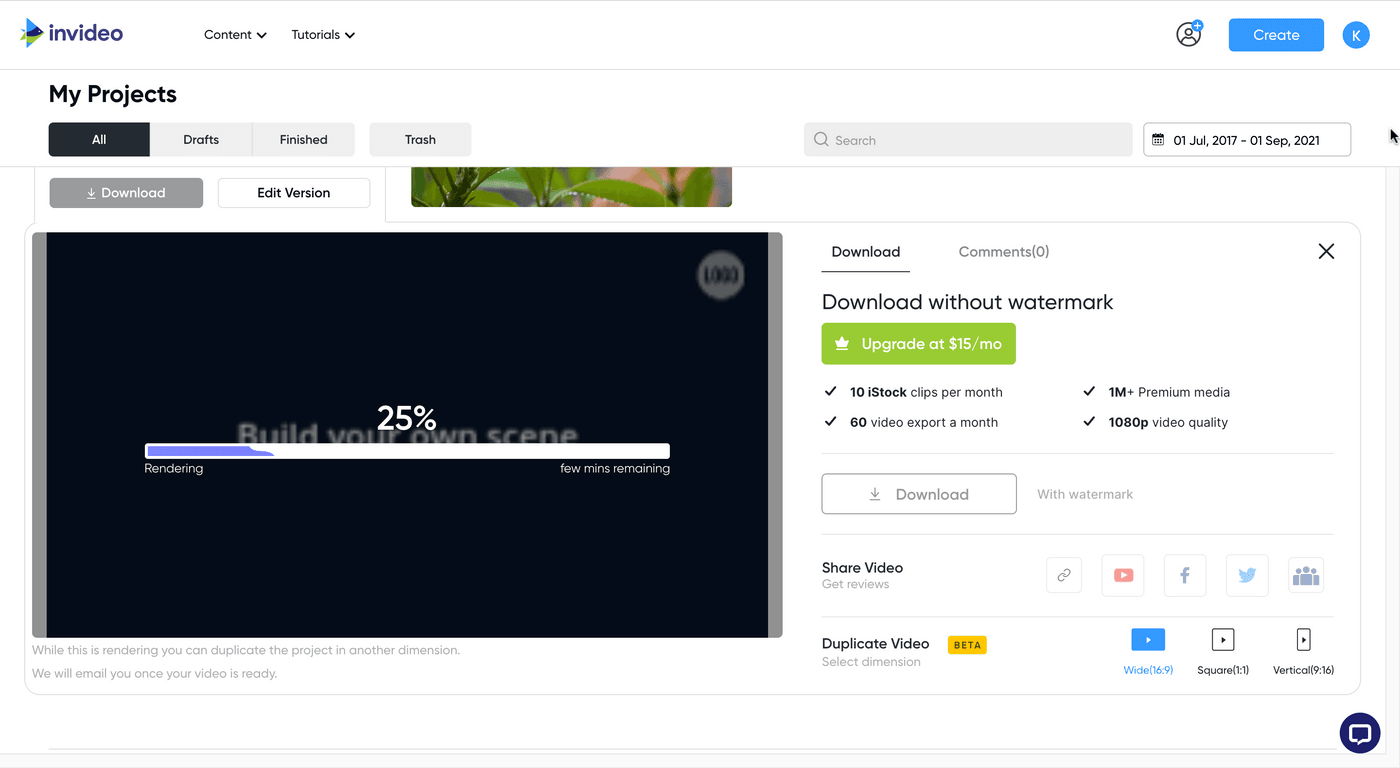Switch to the Comments(0) tab

tap(1003, 251)
